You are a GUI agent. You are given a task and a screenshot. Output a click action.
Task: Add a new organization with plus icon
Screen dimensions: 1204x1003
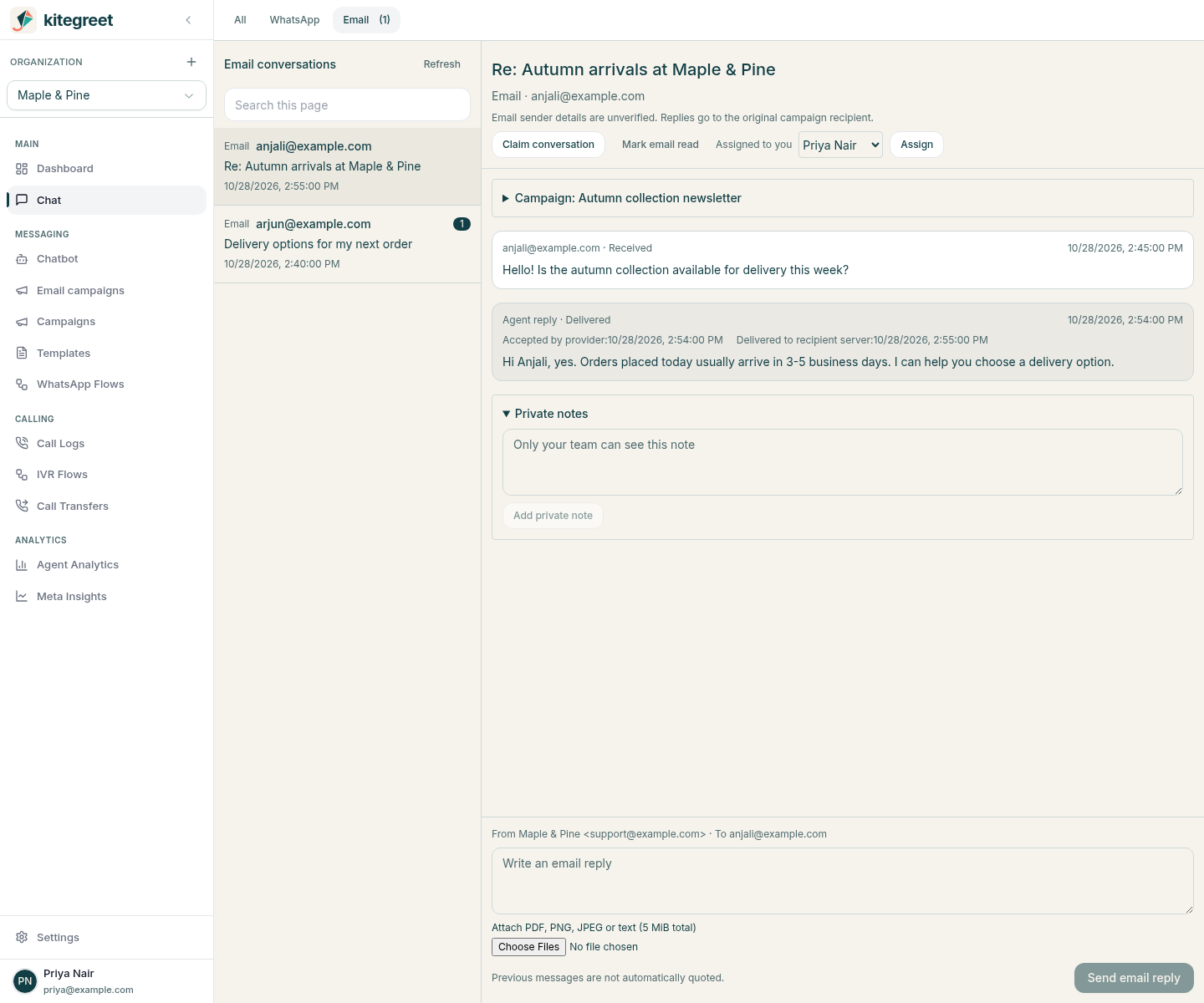[191, 62]
